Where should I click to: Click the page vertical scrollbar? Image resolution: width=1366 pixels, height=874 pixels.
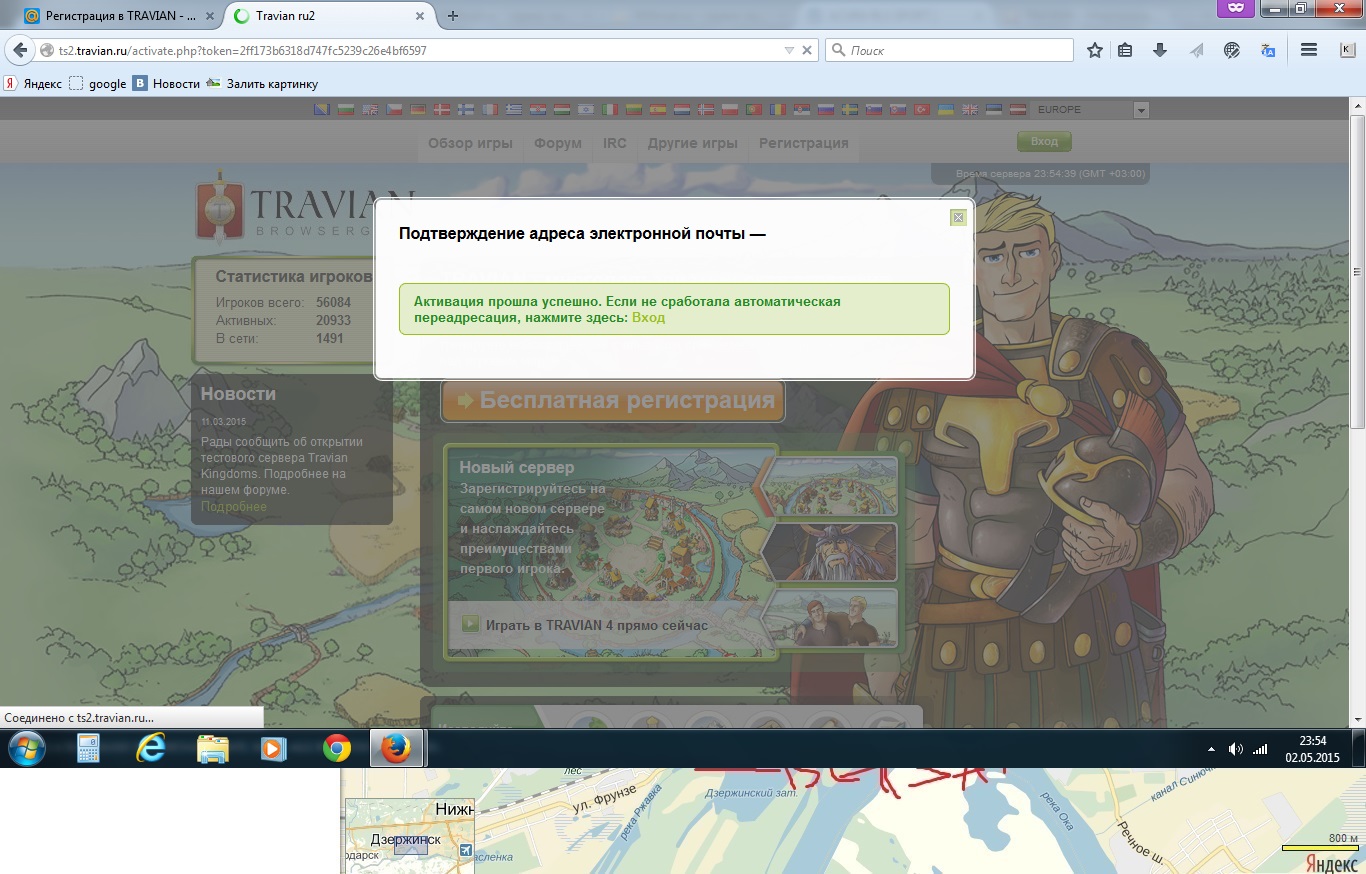click(1358, 270)
